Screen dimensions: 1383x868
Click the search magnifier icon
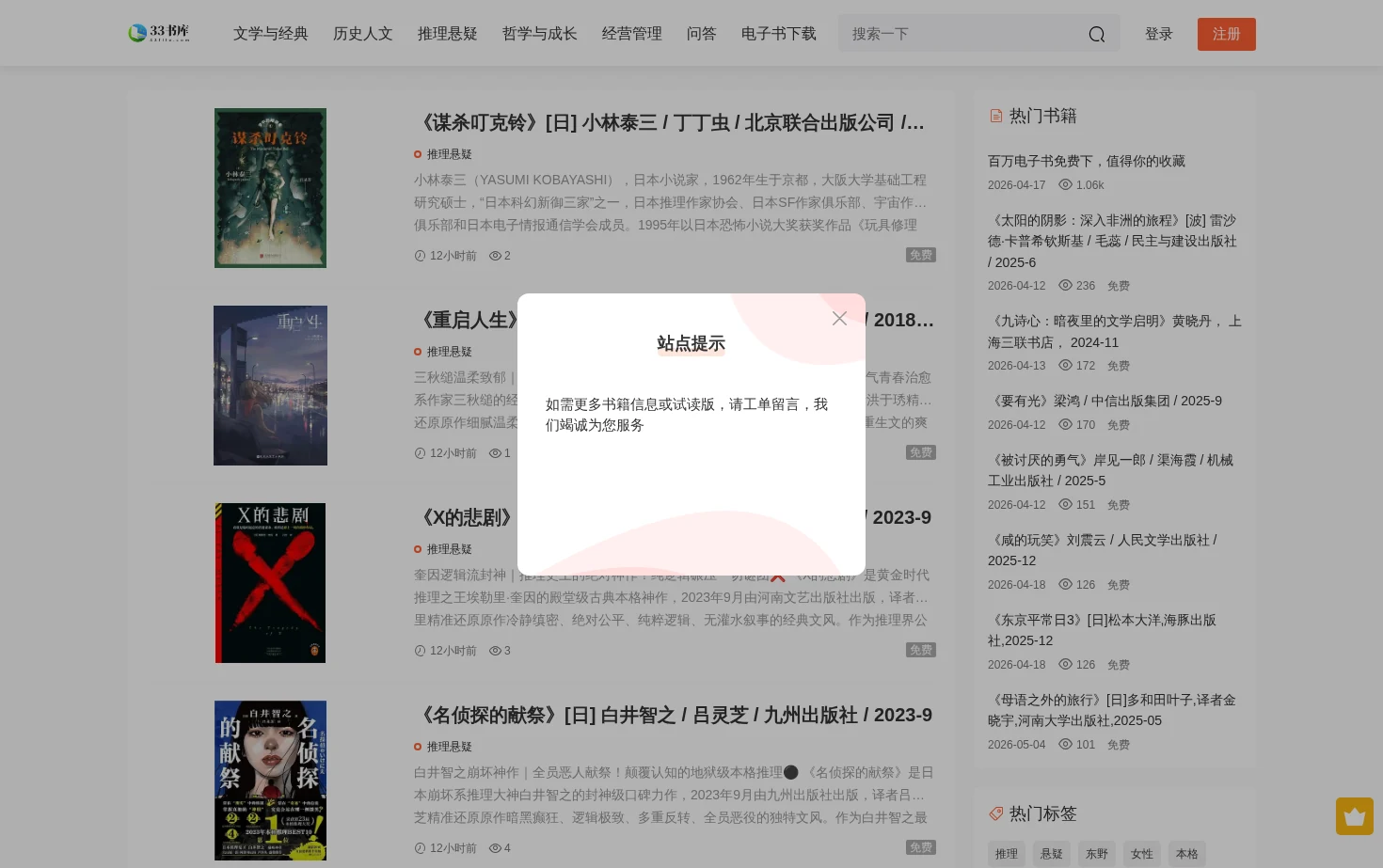tap(1097, 34)
